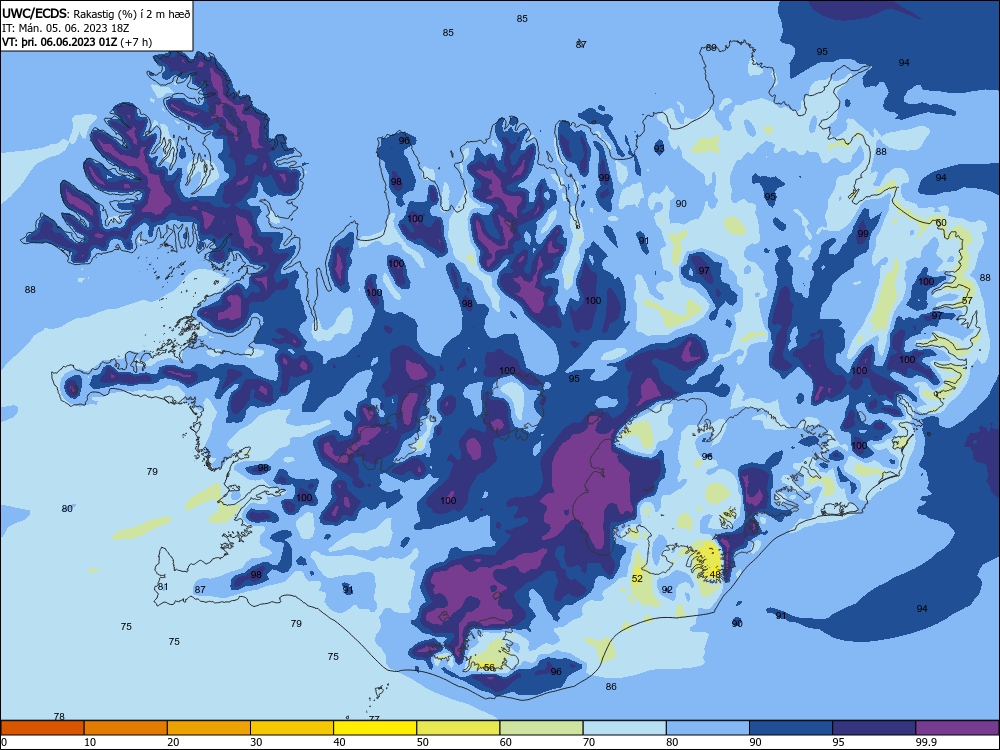The height and width of the screenshot is (750, 1000).
Task: Pick the pale green 60–70 legend swatch
Action: coord(541,728)
